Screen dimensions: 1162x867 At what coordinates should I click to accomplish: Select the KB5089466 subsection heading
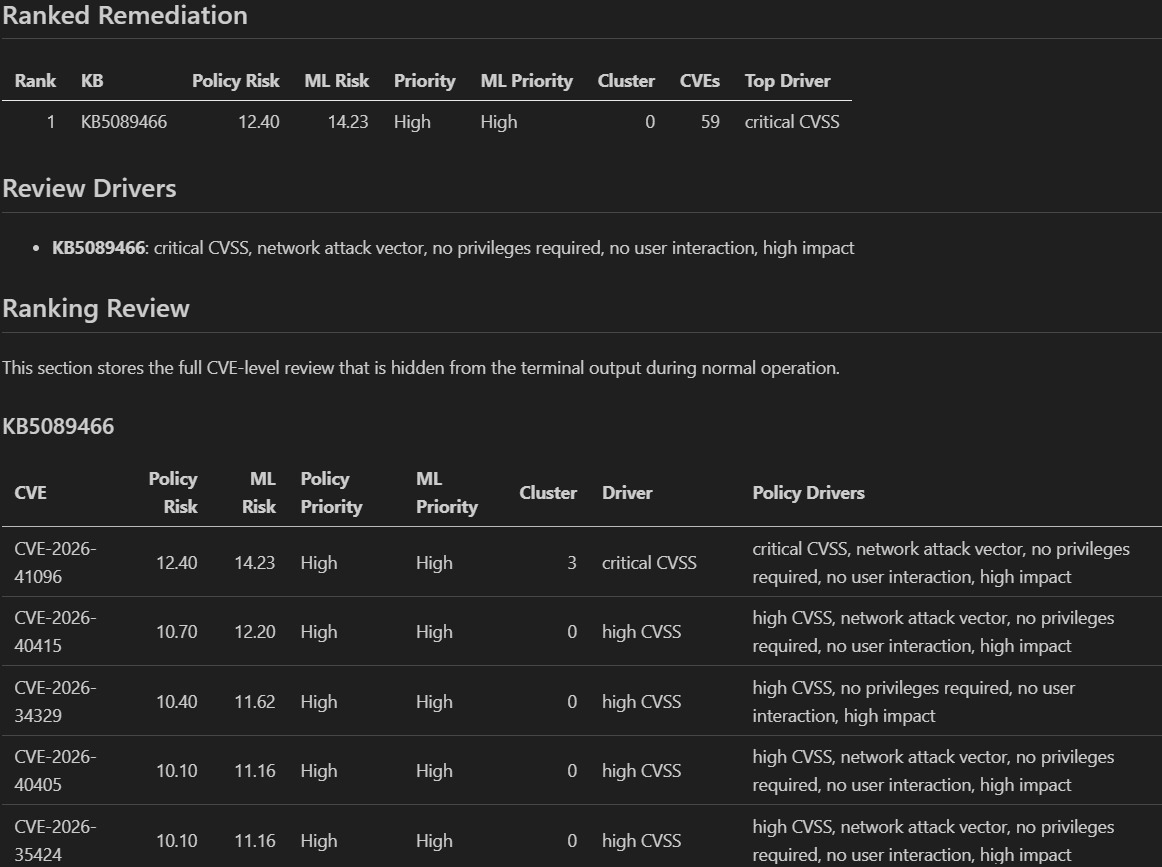click(x=59, y=426)
